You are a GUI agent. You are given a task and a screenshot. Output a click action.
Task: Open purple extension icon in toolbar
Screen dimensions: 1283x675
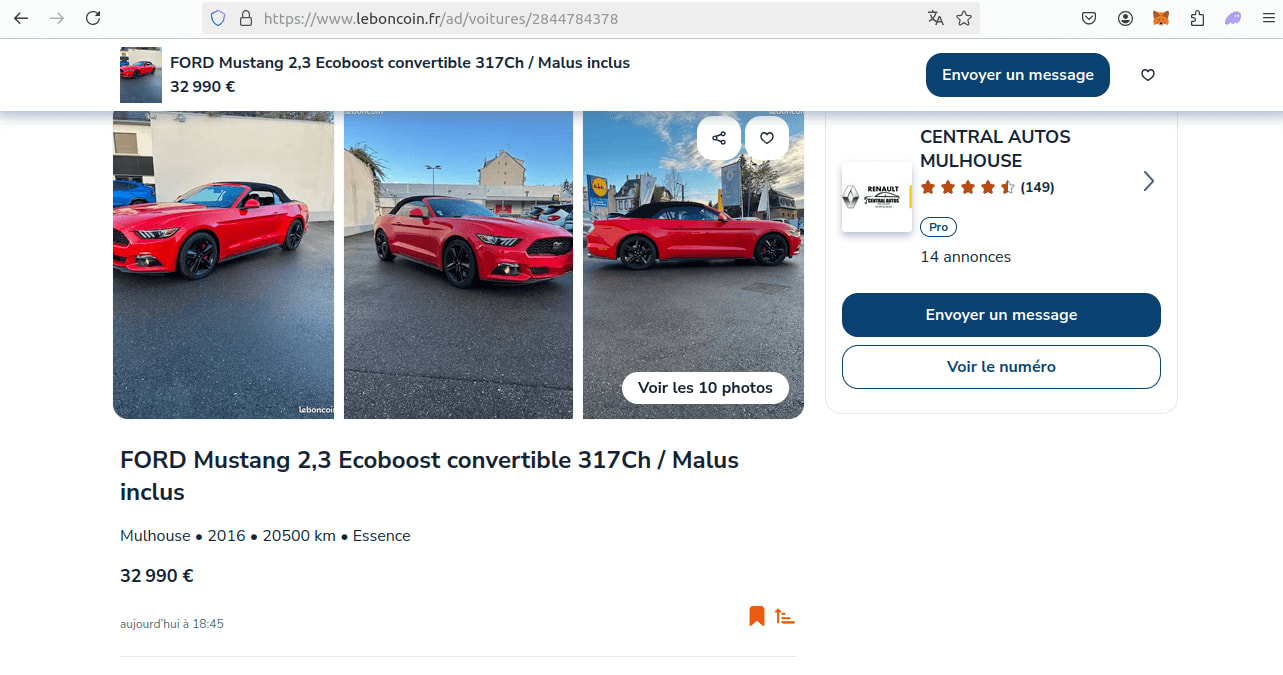click(x=1233, y=18)
